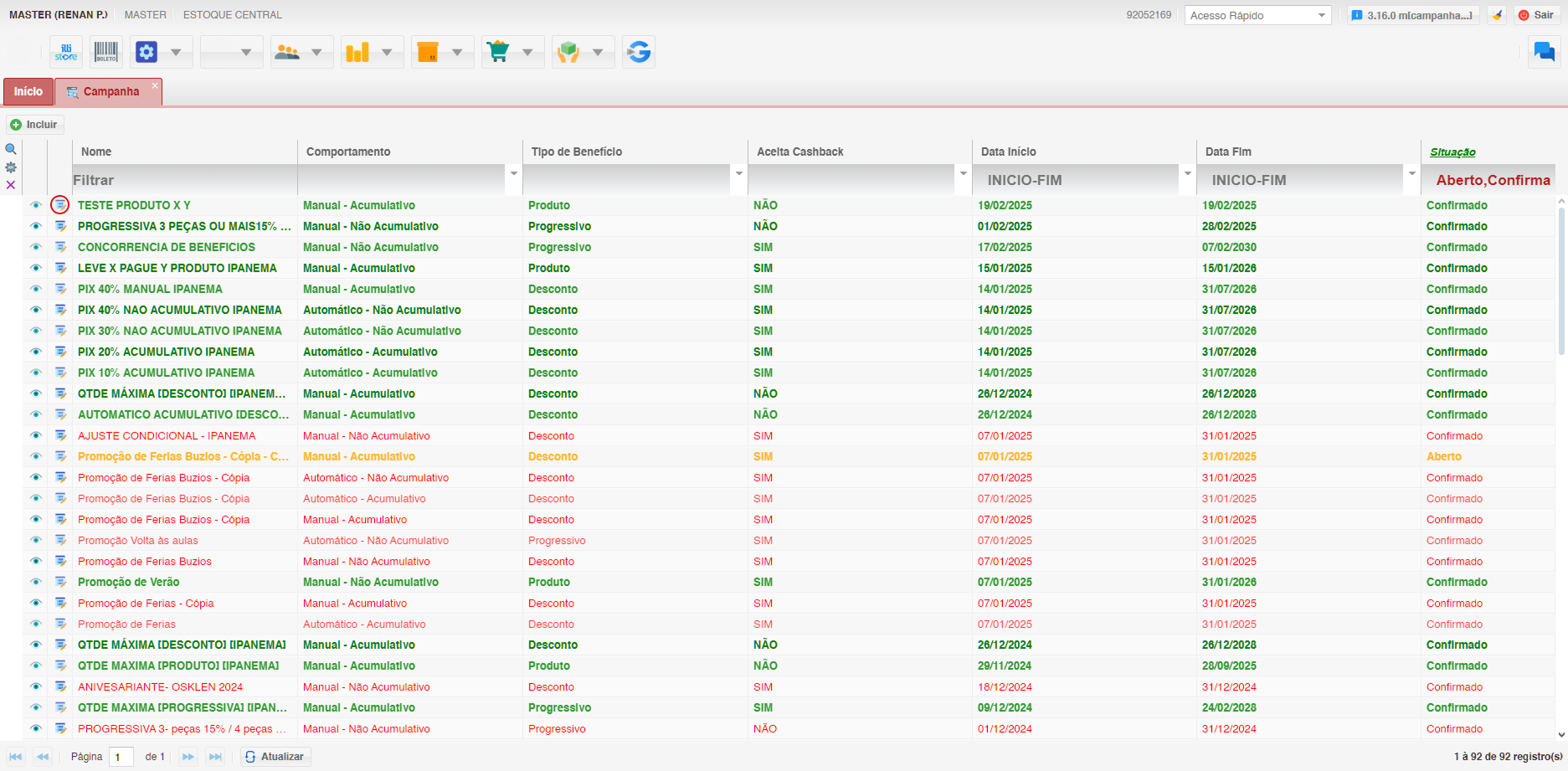The image size is (1568, 771).
Task: Open the Acesso Rápido combo box
Action: point(1257,15)
